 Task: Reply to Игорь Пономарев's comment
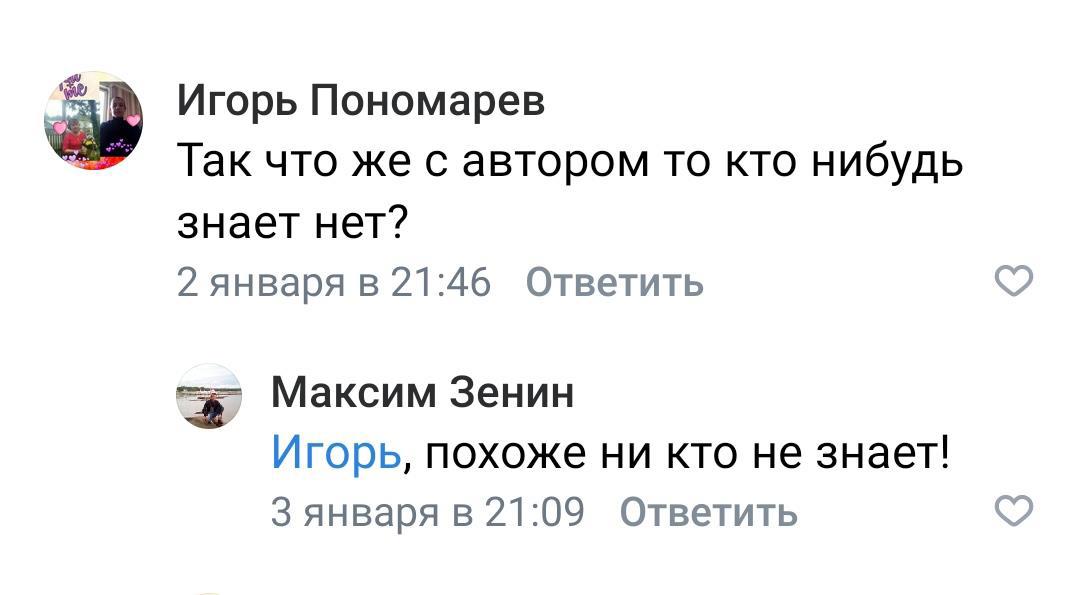(614, 284)
